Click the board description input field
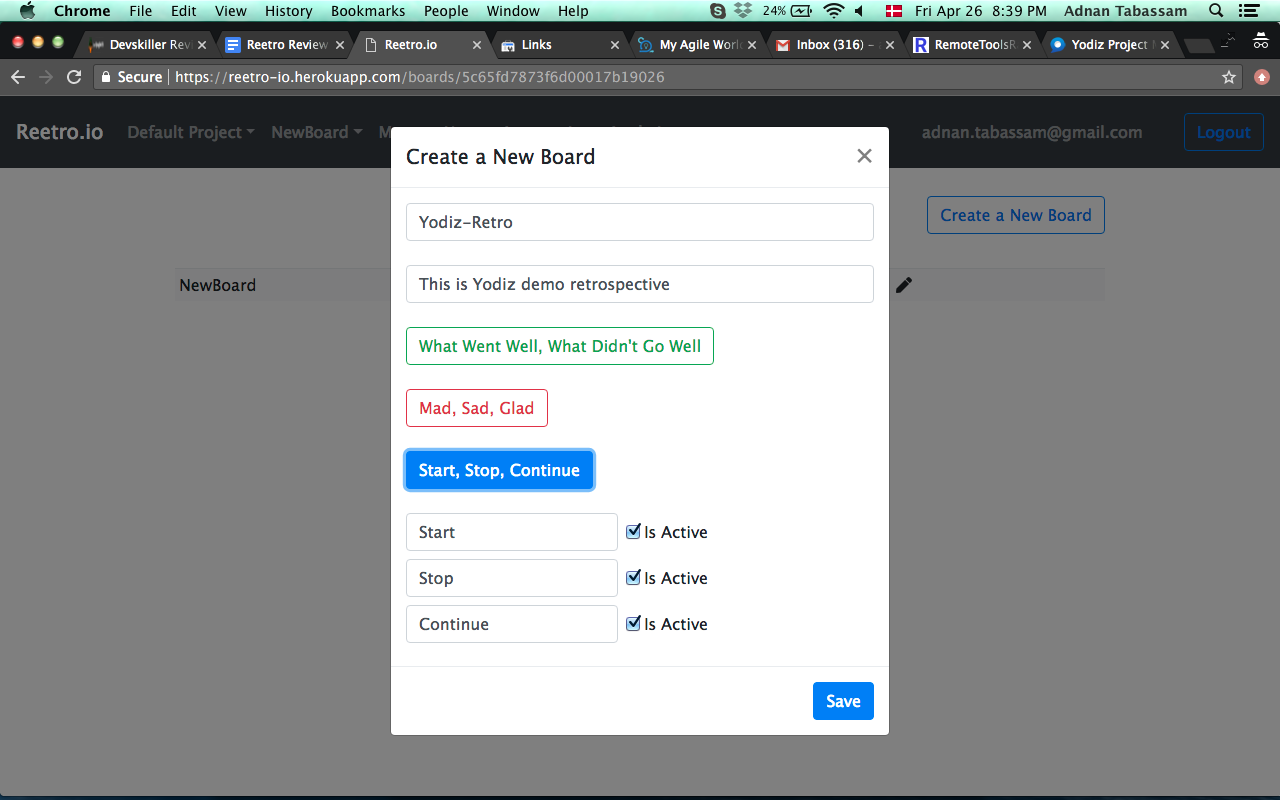Viewport: 1280px width, 800px height. coord(640,284)
